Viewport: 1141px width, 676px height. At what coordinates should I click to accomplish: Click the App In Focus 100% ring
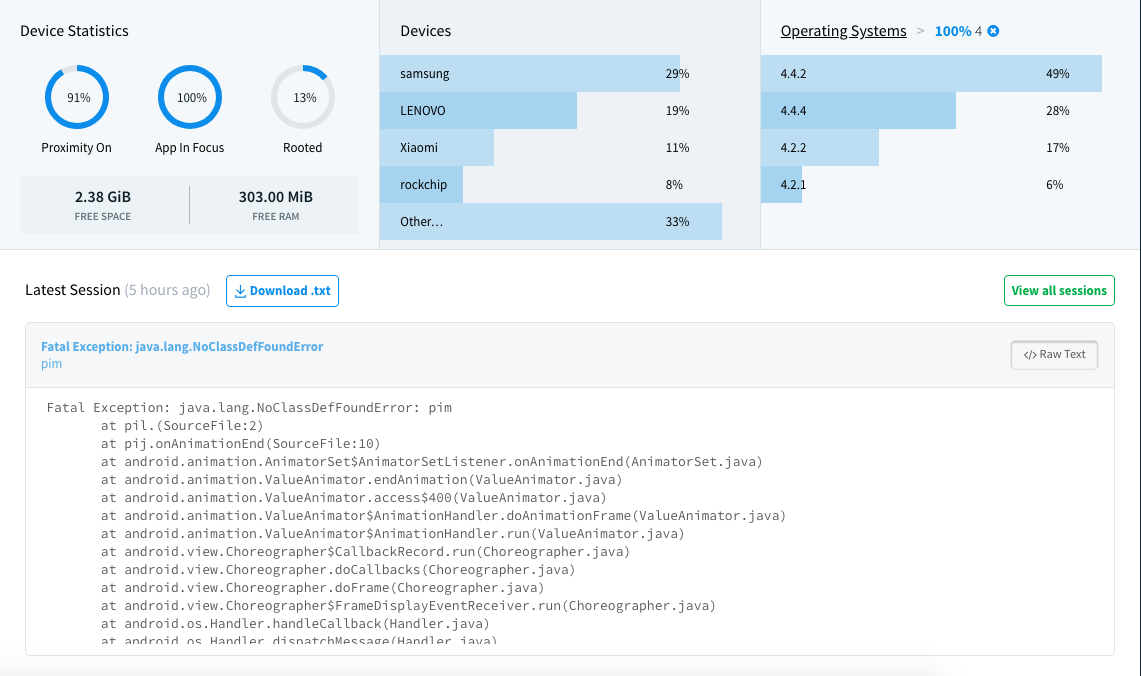190,98
